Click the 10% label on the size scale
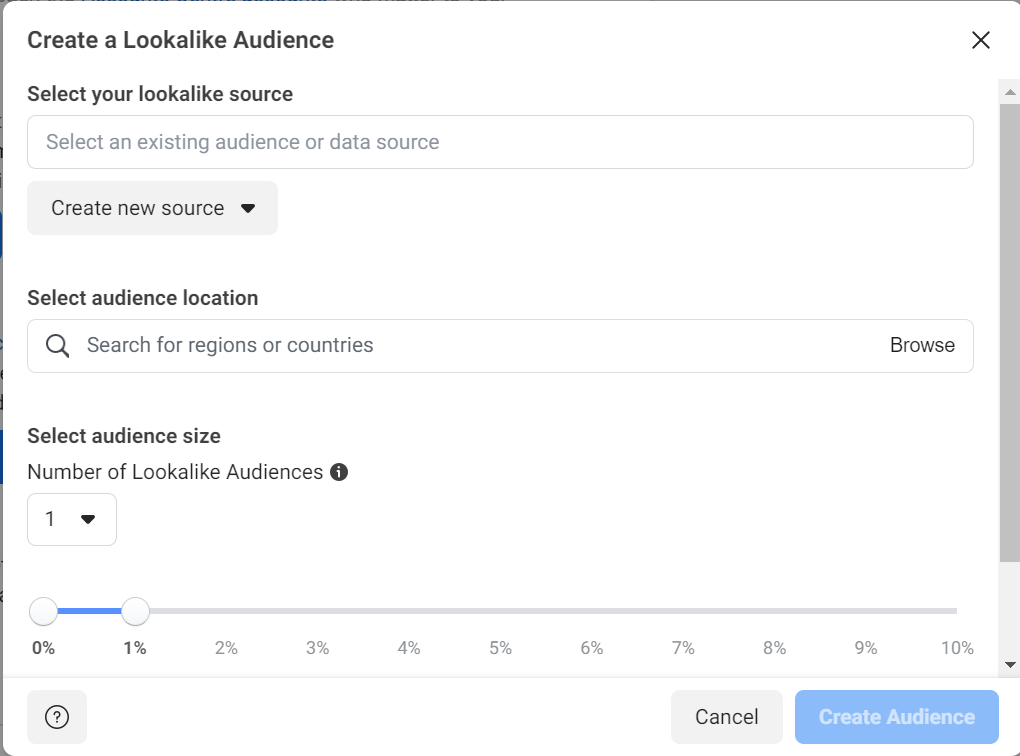 (956, 648)
